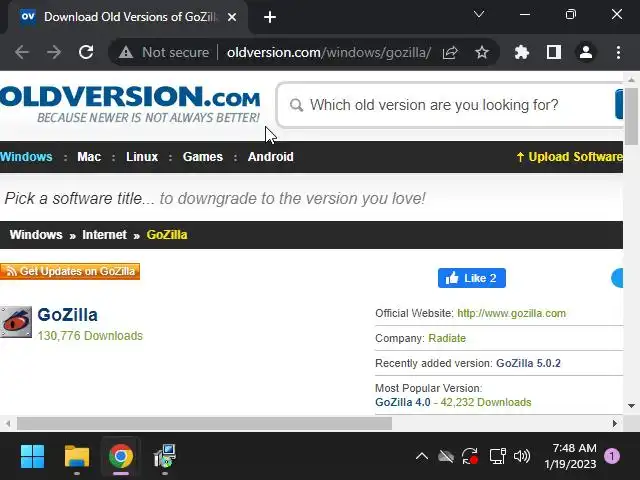Click the OneDrive cloud tray icon
640x480 pixels.
click(446, 456)
